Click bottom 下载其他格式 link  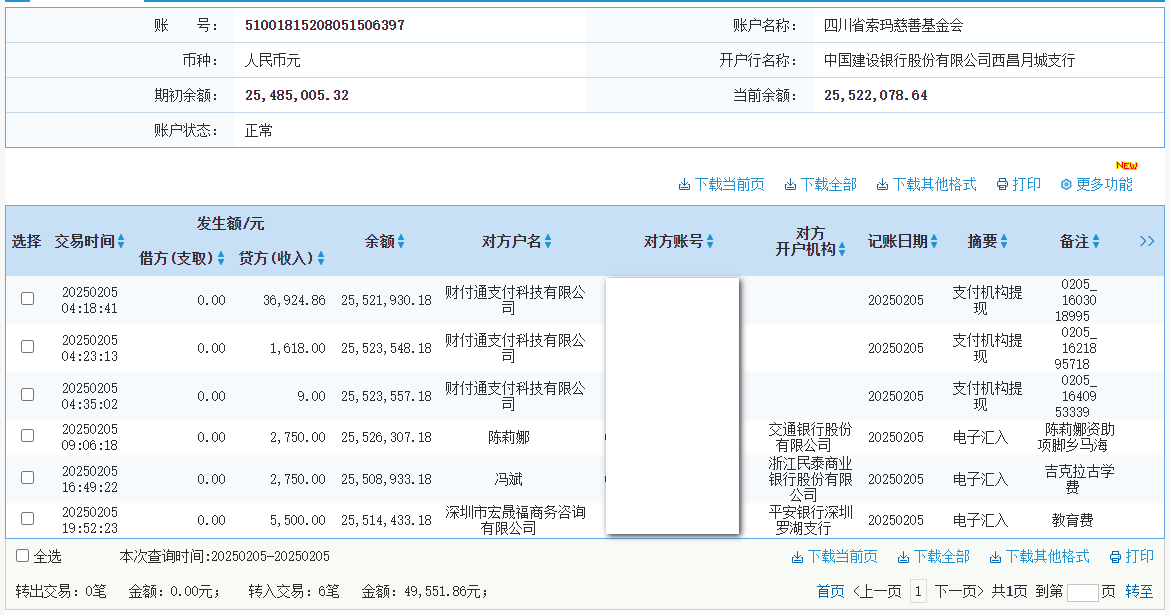coord(1047,557)
